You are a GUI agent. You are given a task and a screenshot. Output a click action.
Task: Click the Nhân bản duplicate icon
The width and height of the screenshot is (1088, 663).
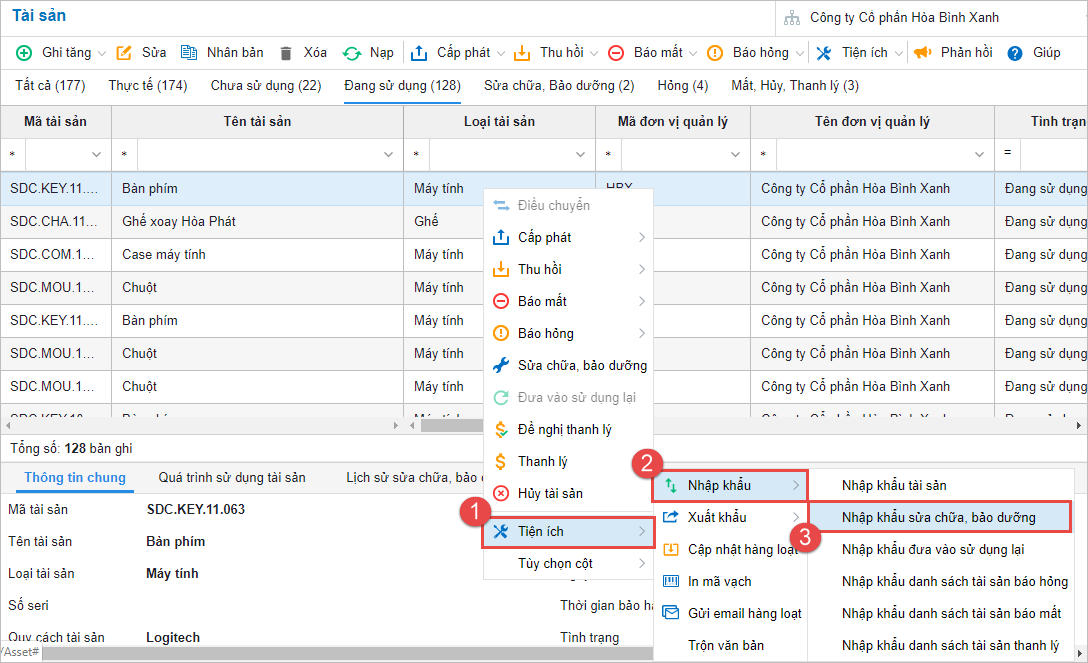(x=189, y=53)
